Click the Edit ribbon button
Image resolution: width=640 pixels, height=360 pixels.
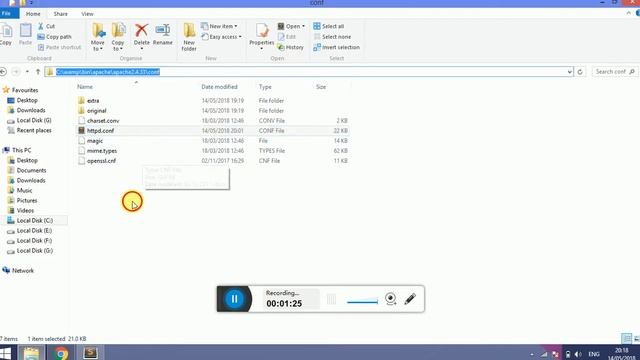pos(287,37)
